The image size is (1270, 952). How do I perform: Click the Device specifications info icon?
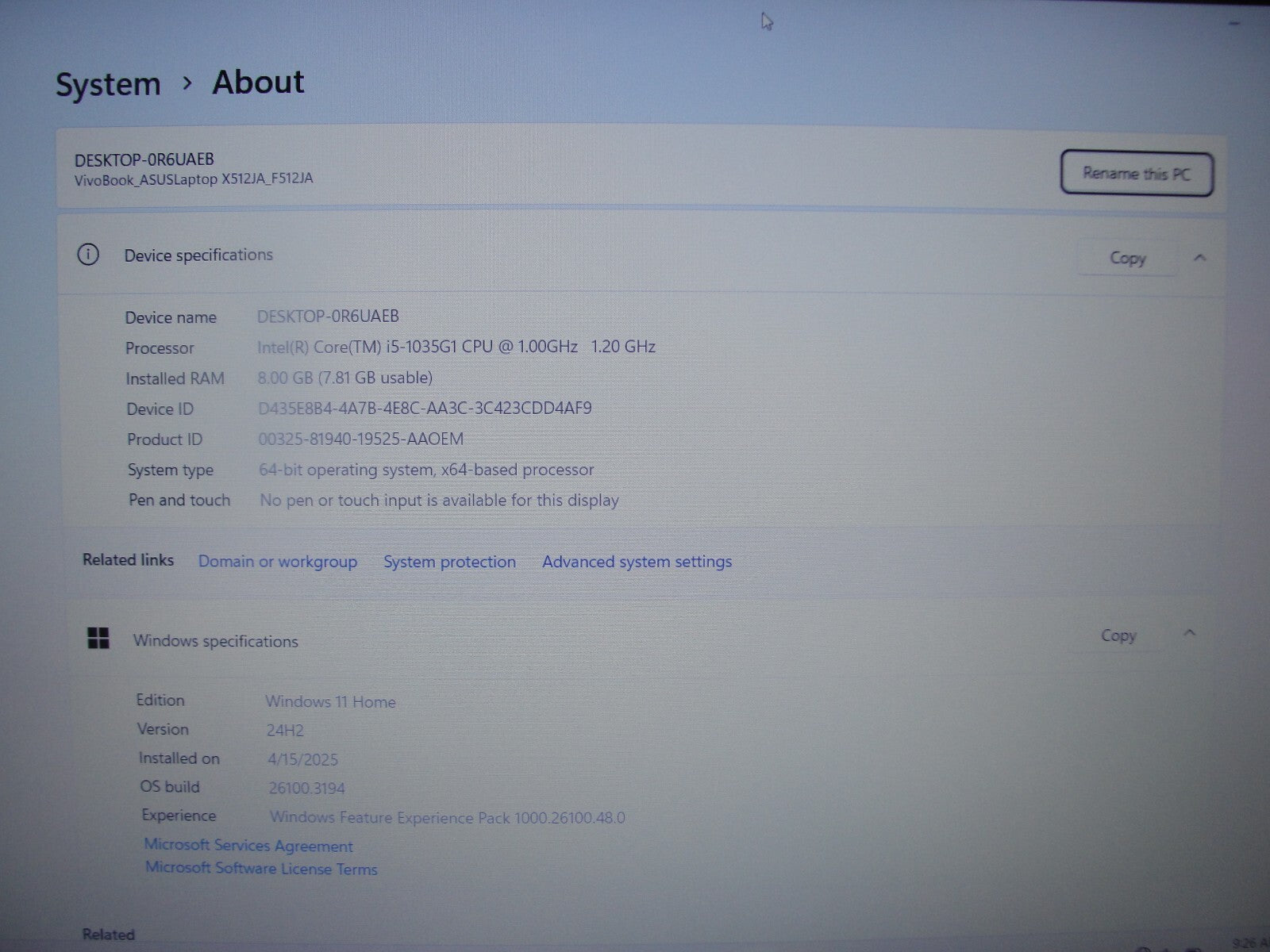pos(88,255)
